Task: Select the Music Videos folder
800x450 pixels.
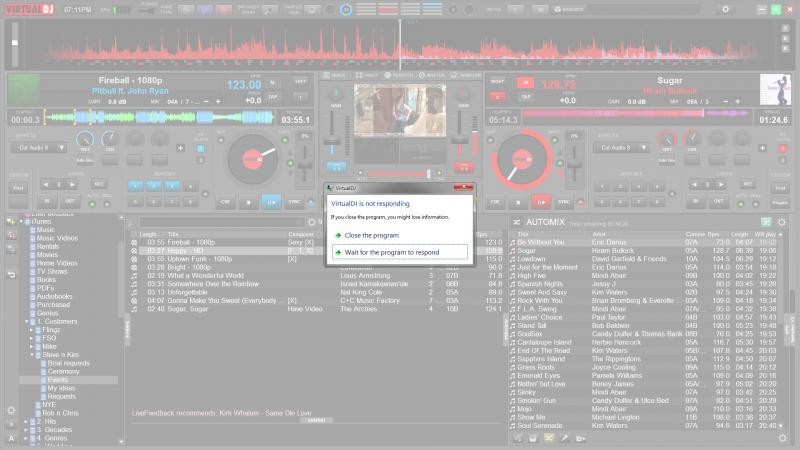Action: [x=57, y=238]
